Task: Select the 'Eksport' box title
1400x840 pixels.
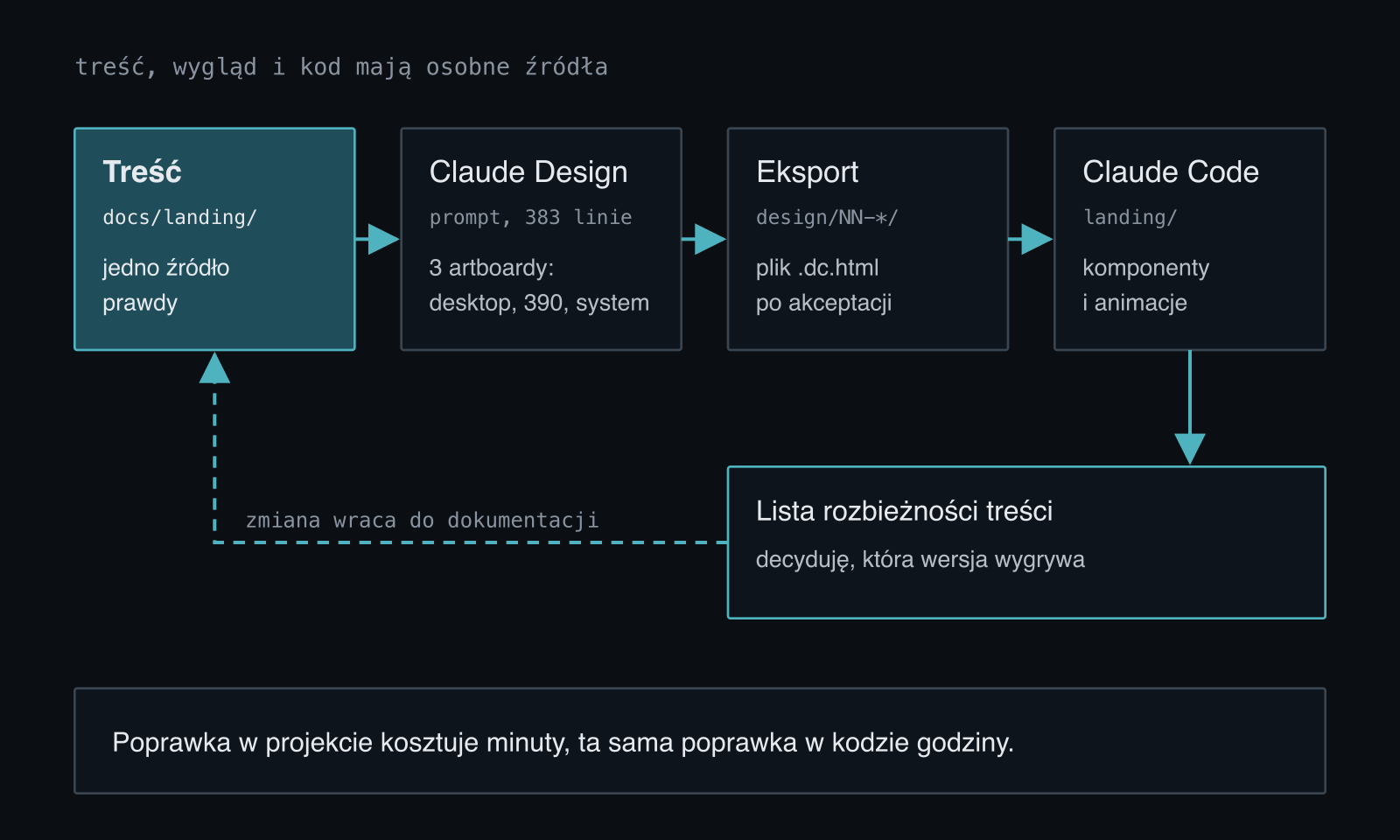Action: point(807,172)
